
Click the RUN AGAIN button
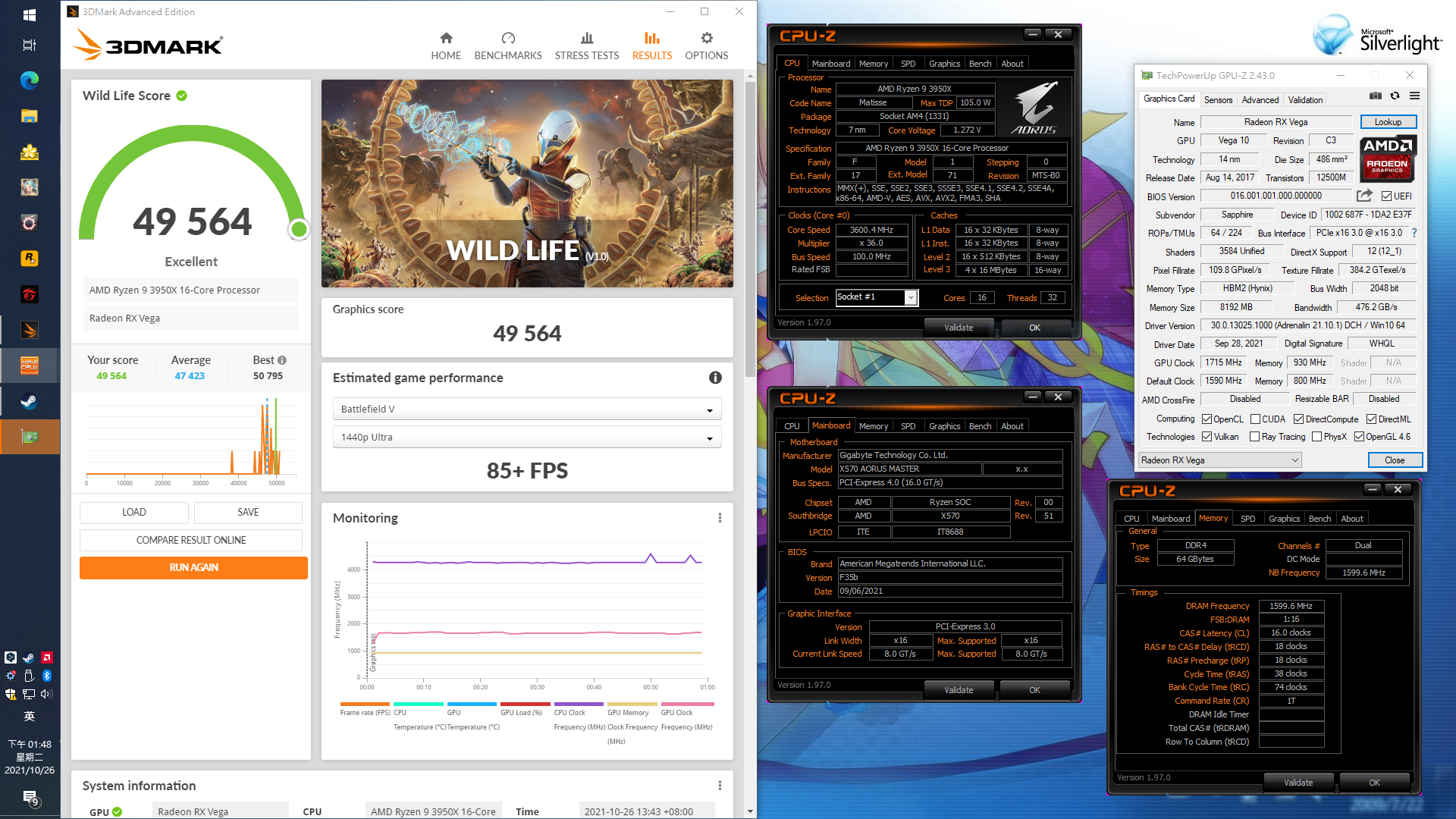coord(193,568)
